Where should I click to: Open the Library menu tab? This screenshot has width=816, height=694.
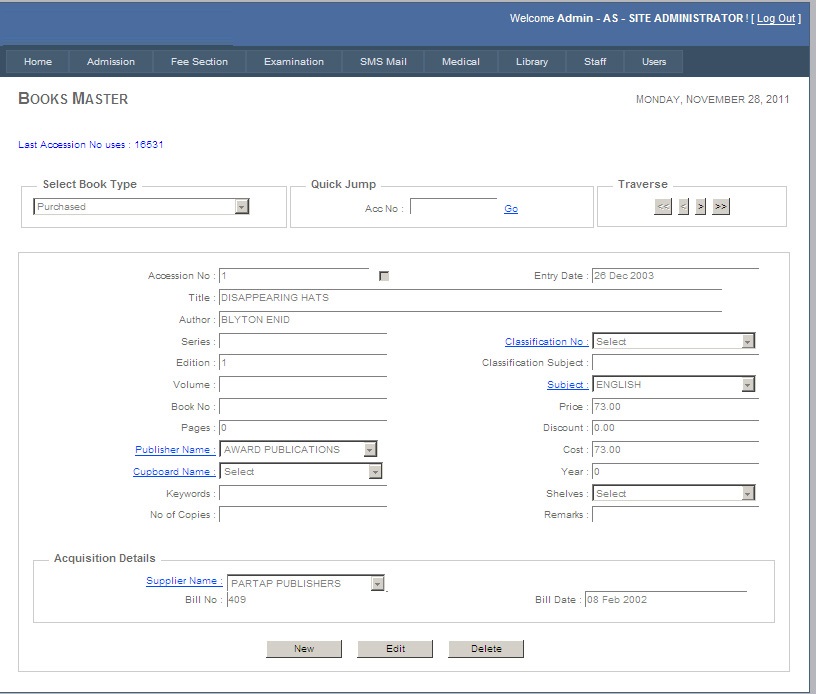(x=532, y=62)
